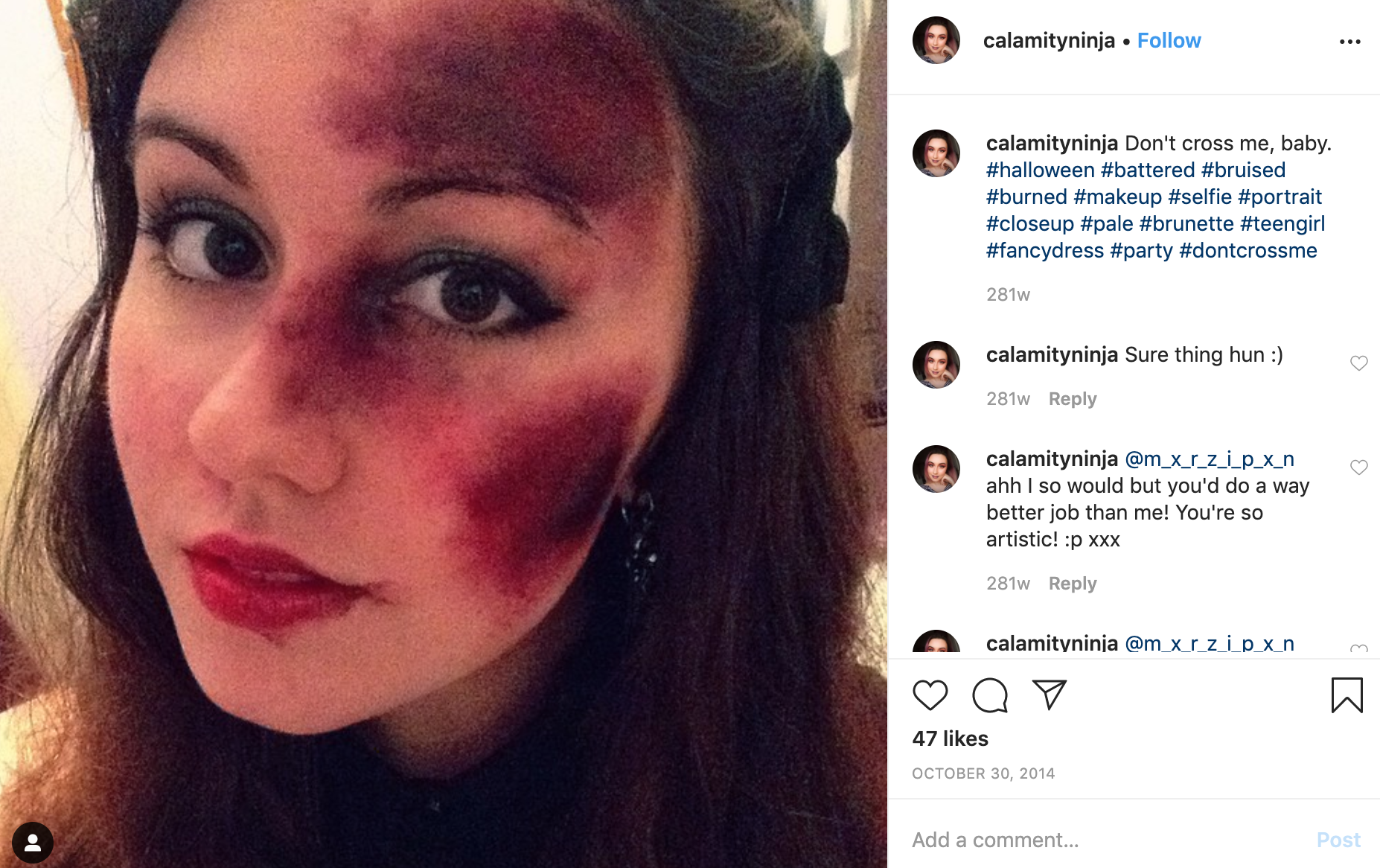Like the 'Sure thing hun' comment

click(x=1359, y=363)
